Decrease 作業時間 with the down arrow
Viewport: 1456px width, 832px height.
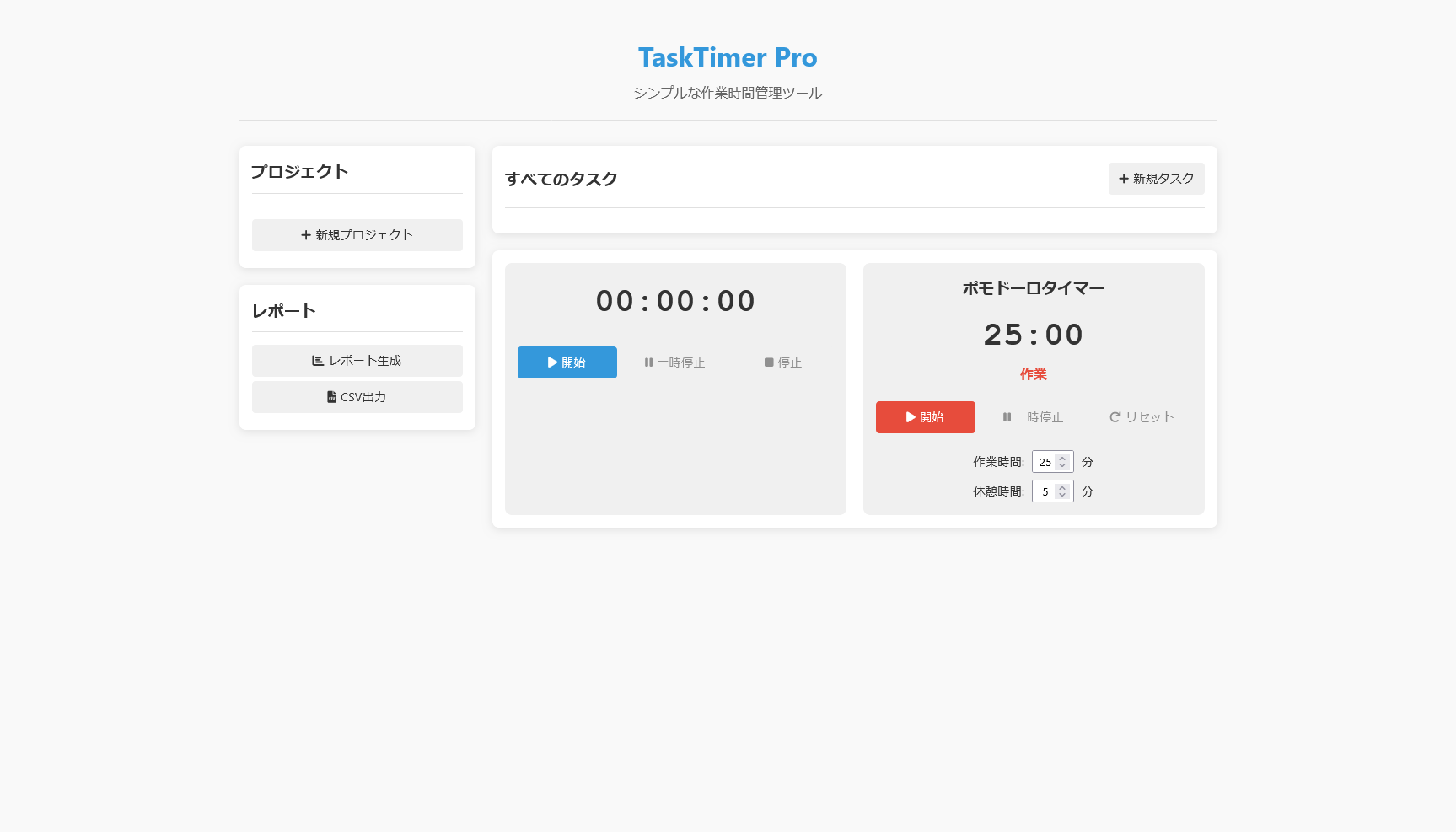pos(1062,466)
